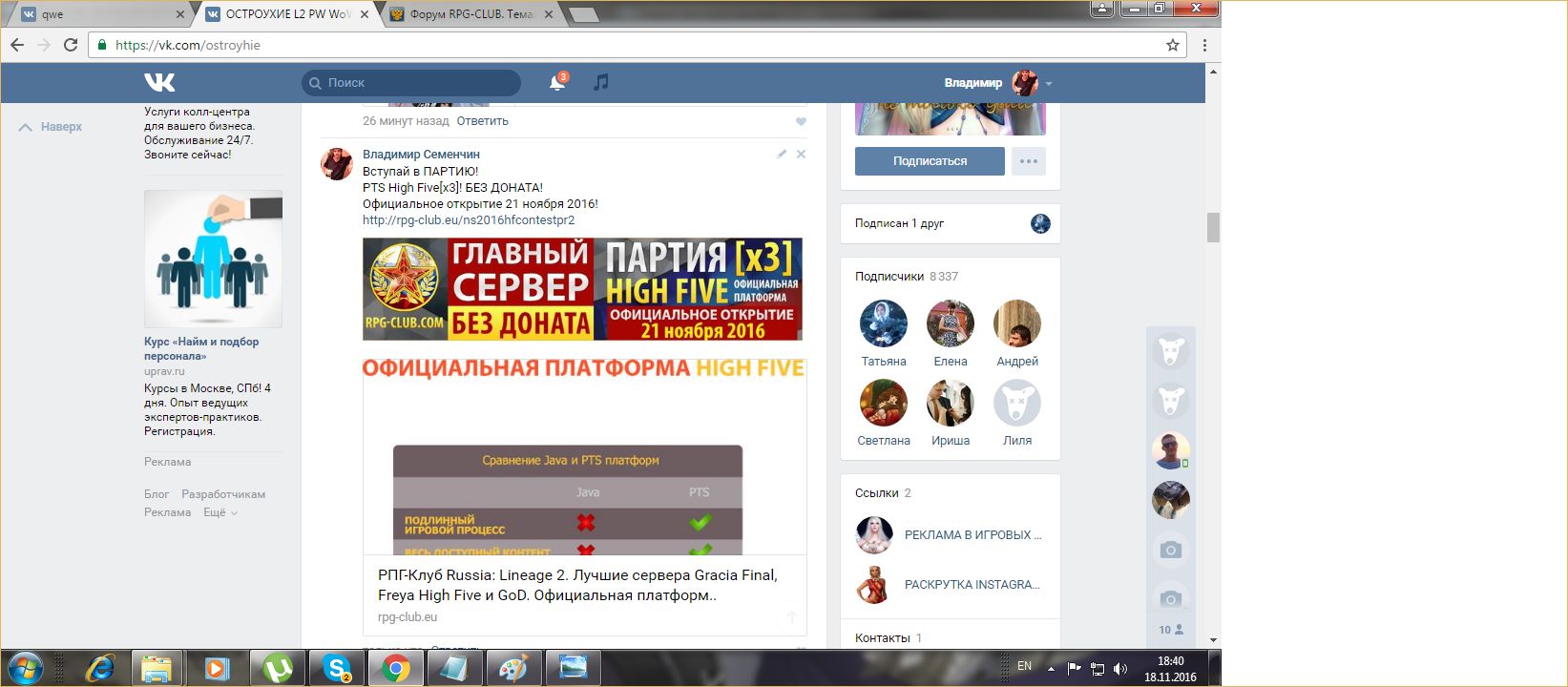Open the РПГ-Клуб Russia link preview title
The height and width of the screenshot is (687, 1568).
click(577, 585)
